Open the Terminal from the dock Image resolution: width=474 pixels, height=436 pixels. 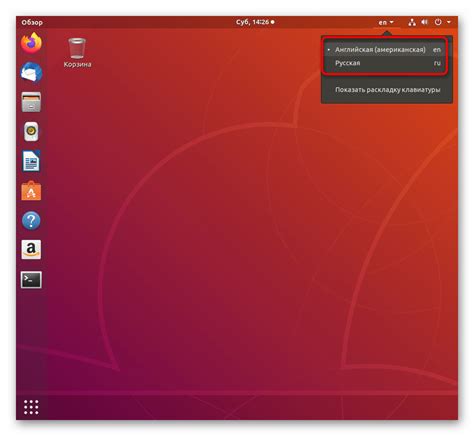pyautogui.click(x=31, y=280)
